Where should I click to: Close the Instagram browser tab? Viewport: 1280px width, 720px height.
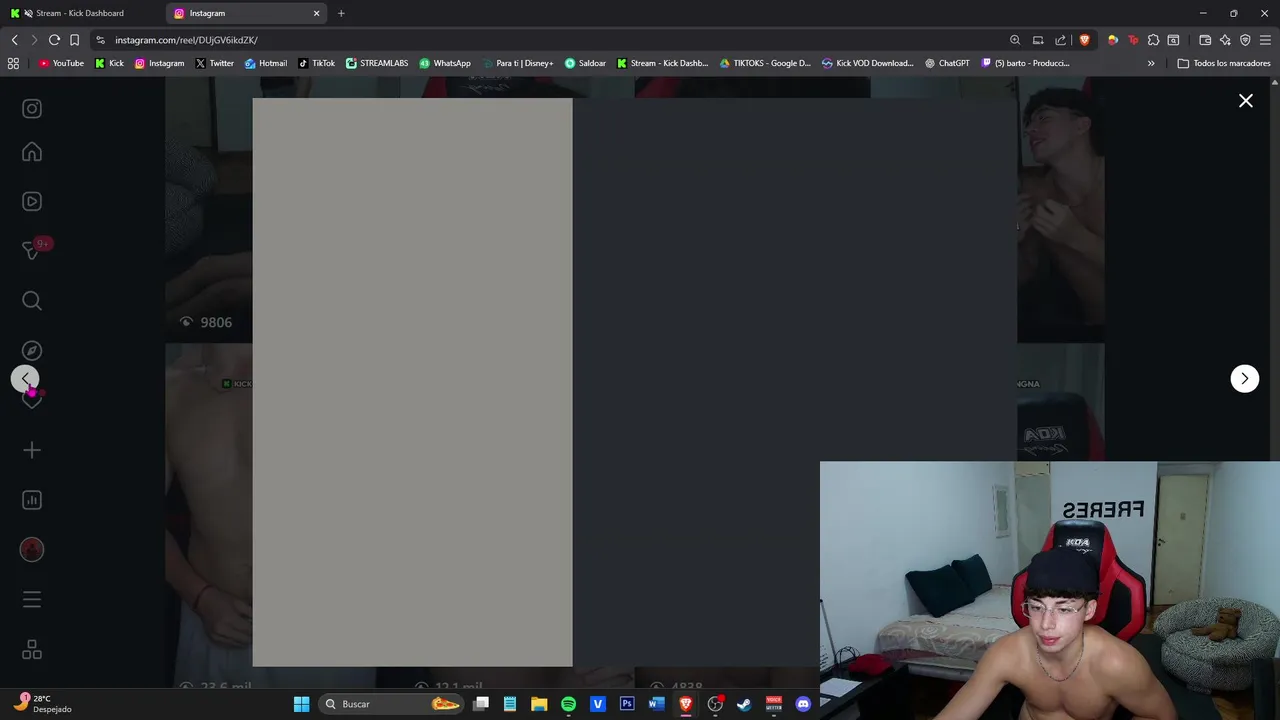pos(317,13)
